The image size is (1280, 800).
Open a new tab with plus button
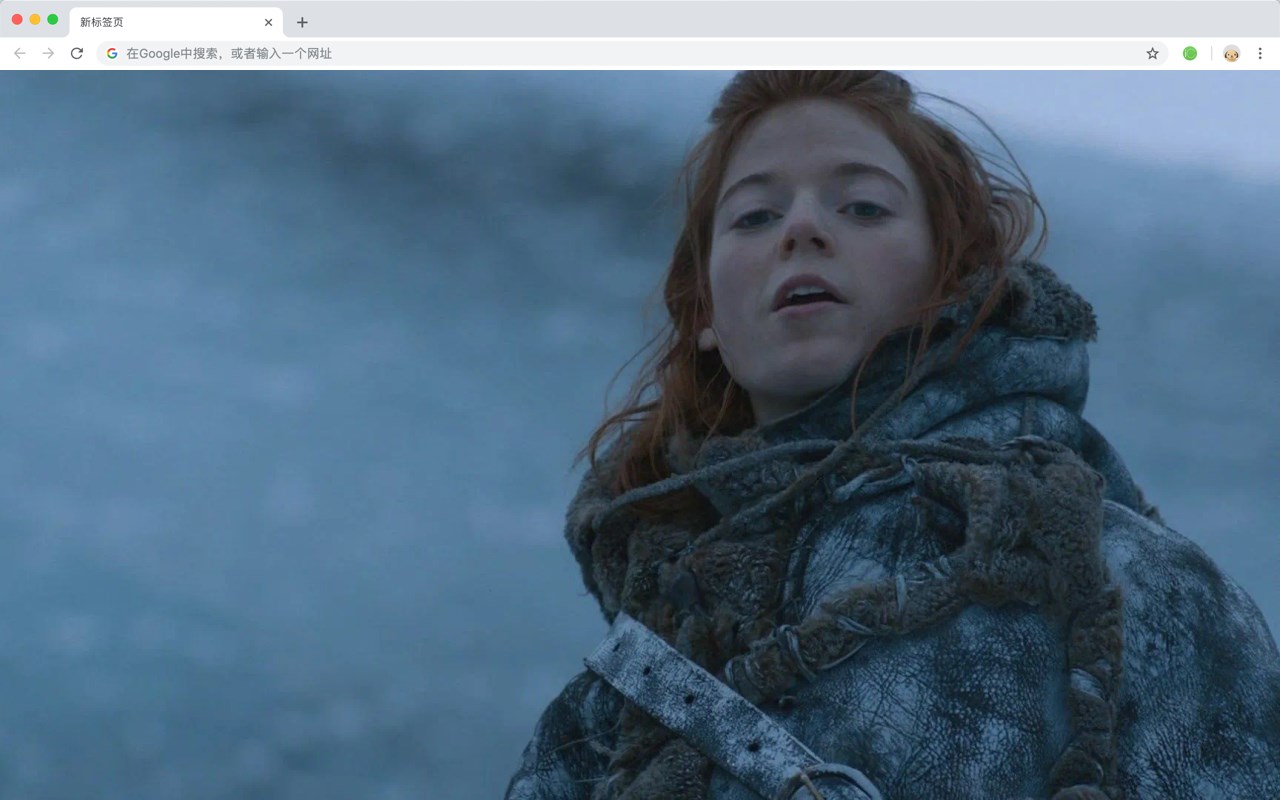pyautogui.click(x=302, y=22)
